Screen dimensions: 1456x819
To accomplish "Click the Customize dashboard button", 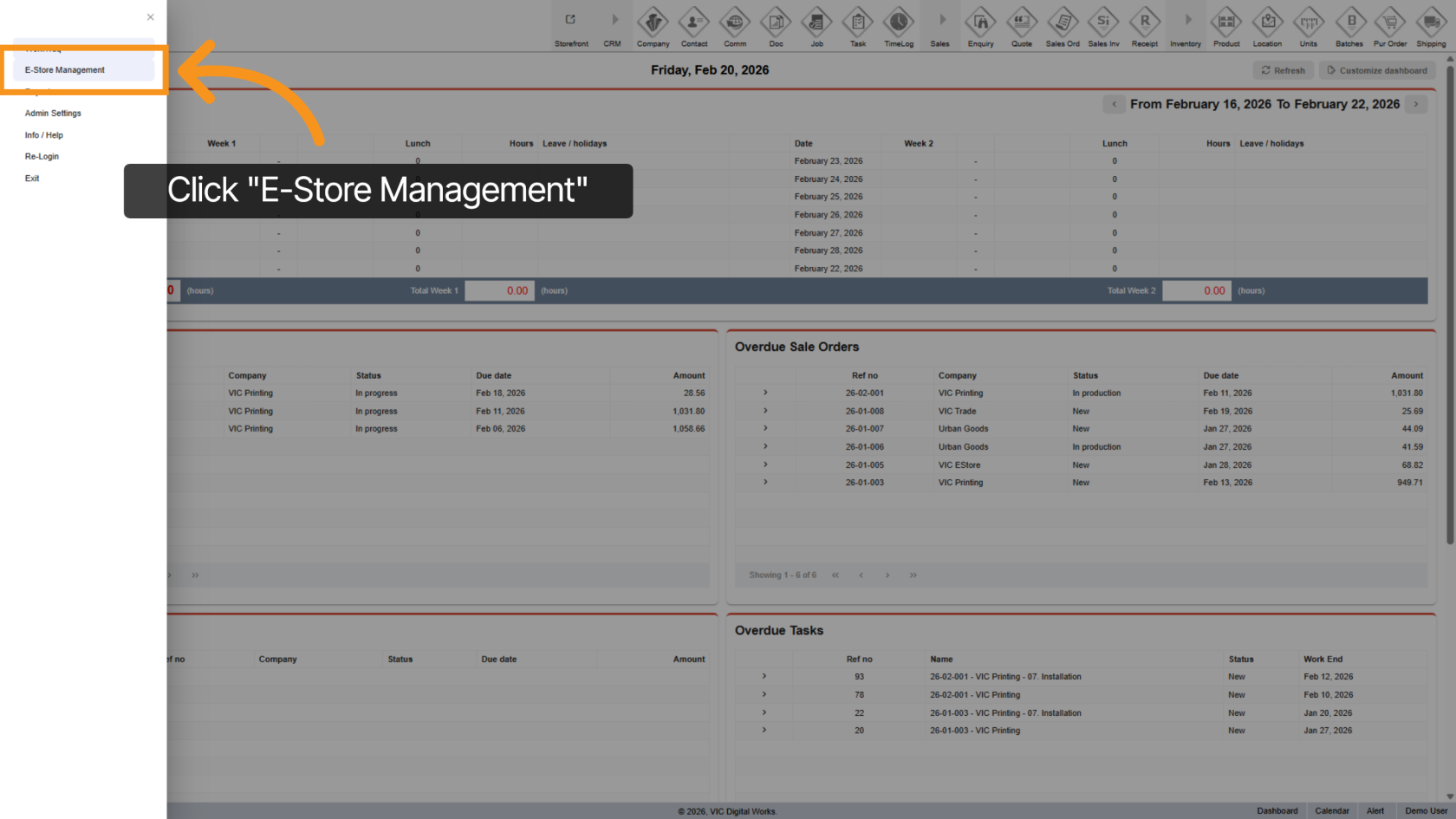I will coord(1376,70).
